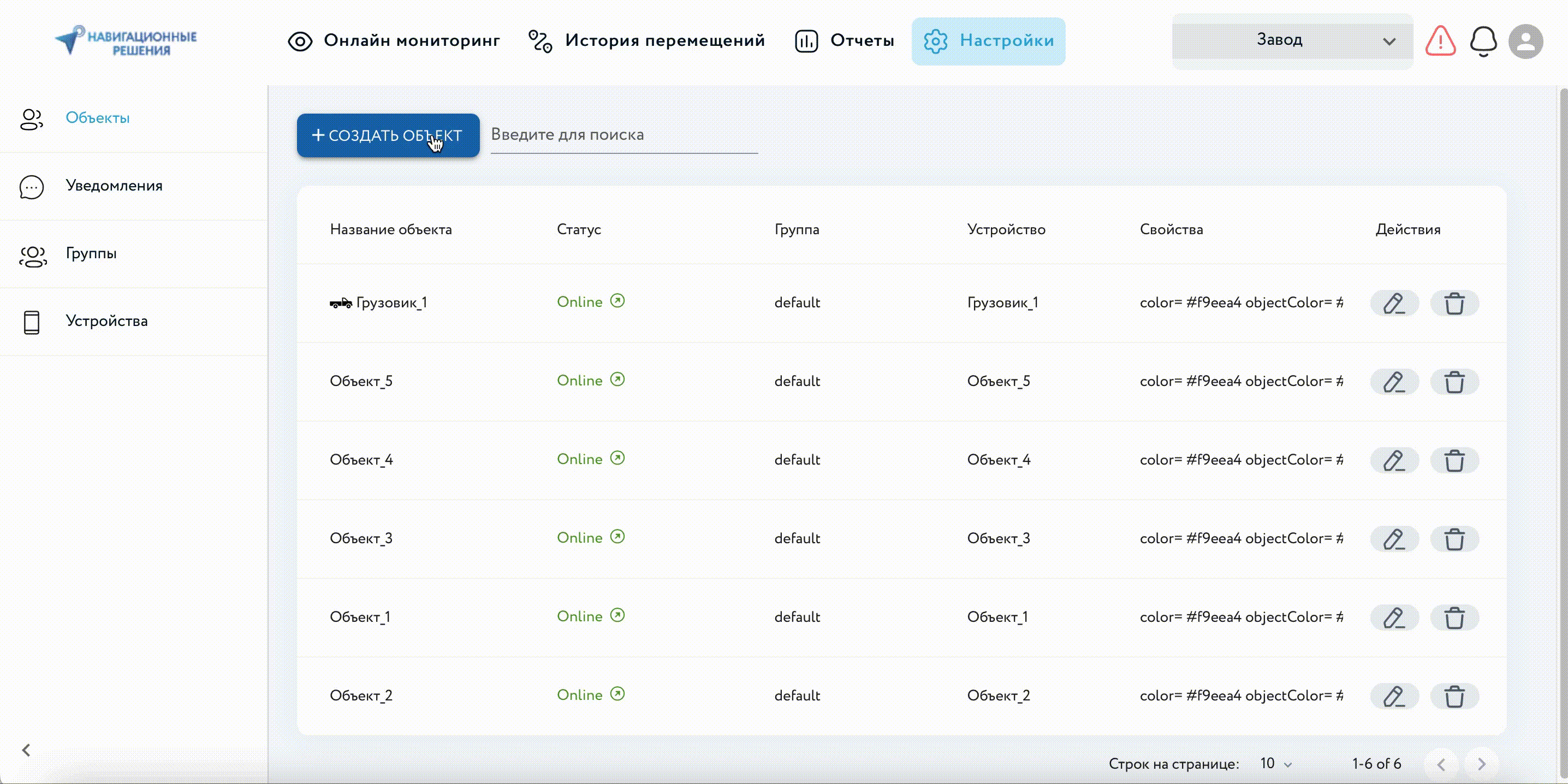Open the notifications bell icon

(1483, 41)
